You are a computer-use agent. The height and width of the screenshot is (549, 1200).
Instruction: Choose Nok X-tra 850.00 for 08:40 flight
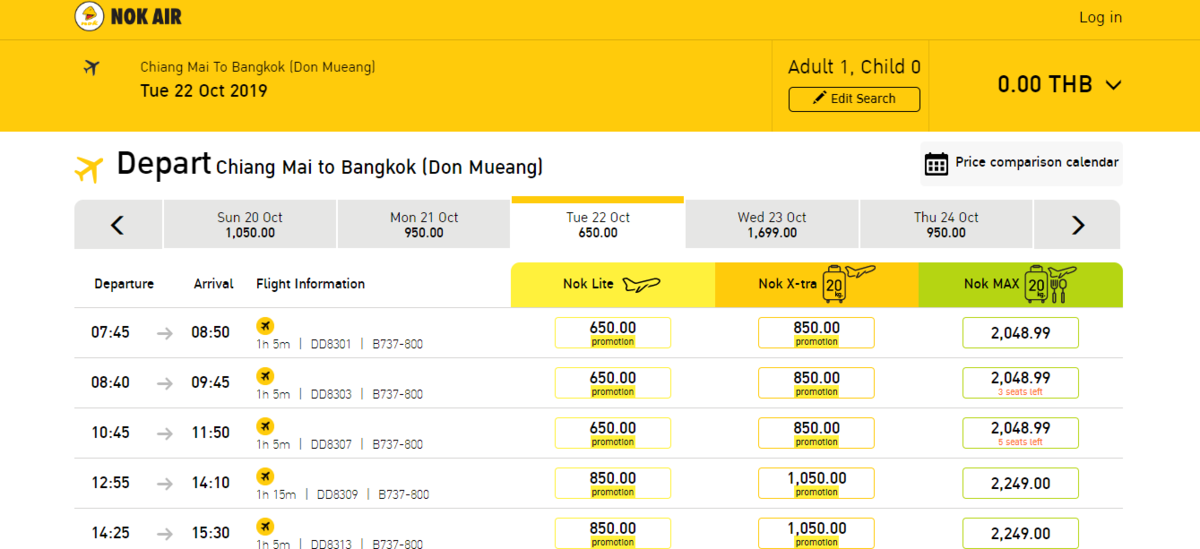click(x=817, y=383)
